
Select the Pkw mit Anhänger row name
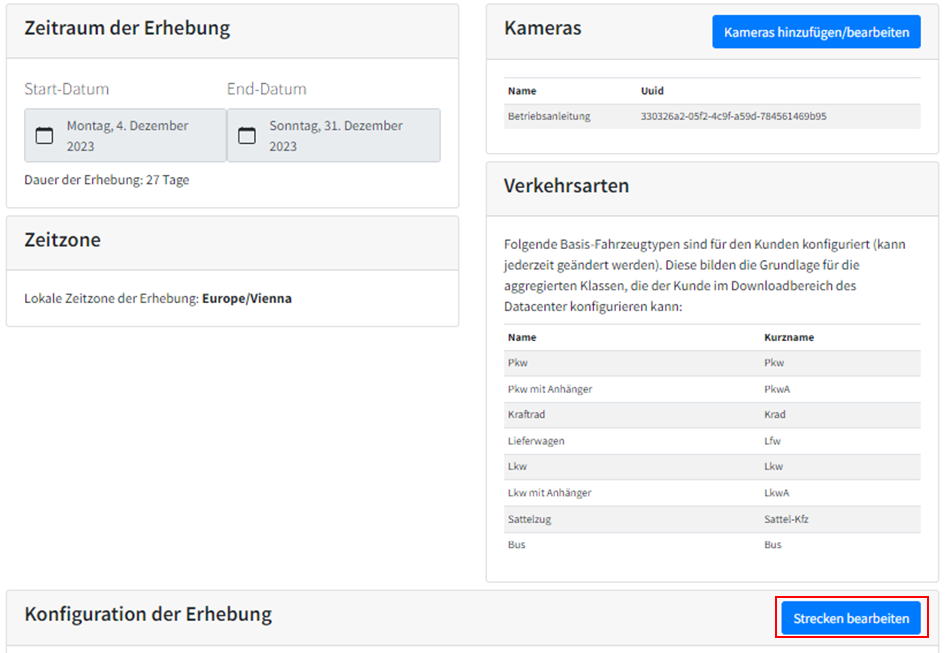(x=550, y=390)
